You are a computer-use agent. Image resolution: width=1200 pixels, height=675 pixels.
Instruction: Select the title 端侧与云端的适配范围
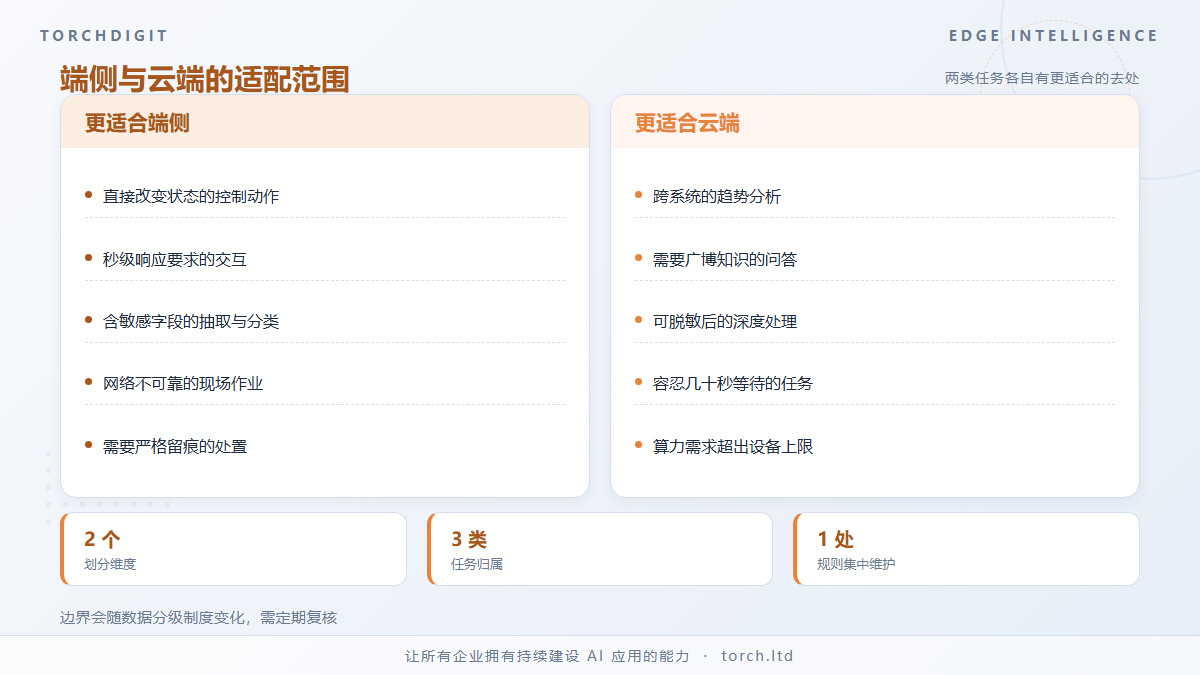[204, 79]
